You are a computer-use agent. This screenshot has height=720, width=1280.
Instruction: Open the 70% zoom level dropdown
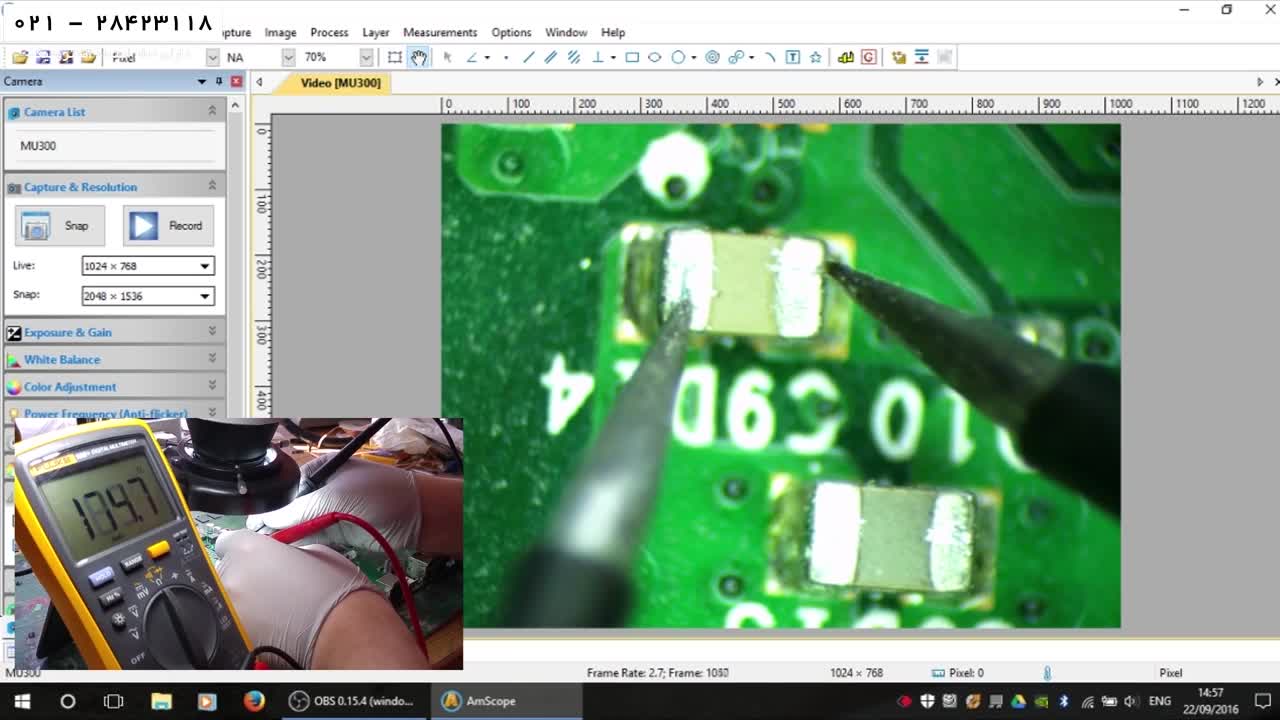pos(366,57)
